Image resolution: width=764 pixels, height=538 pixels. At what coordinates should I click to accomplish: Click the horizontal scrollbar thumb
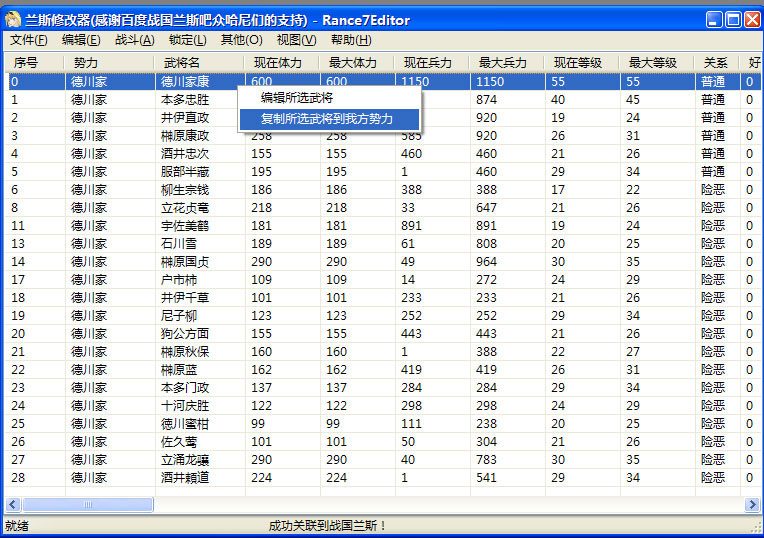point(88,505)
